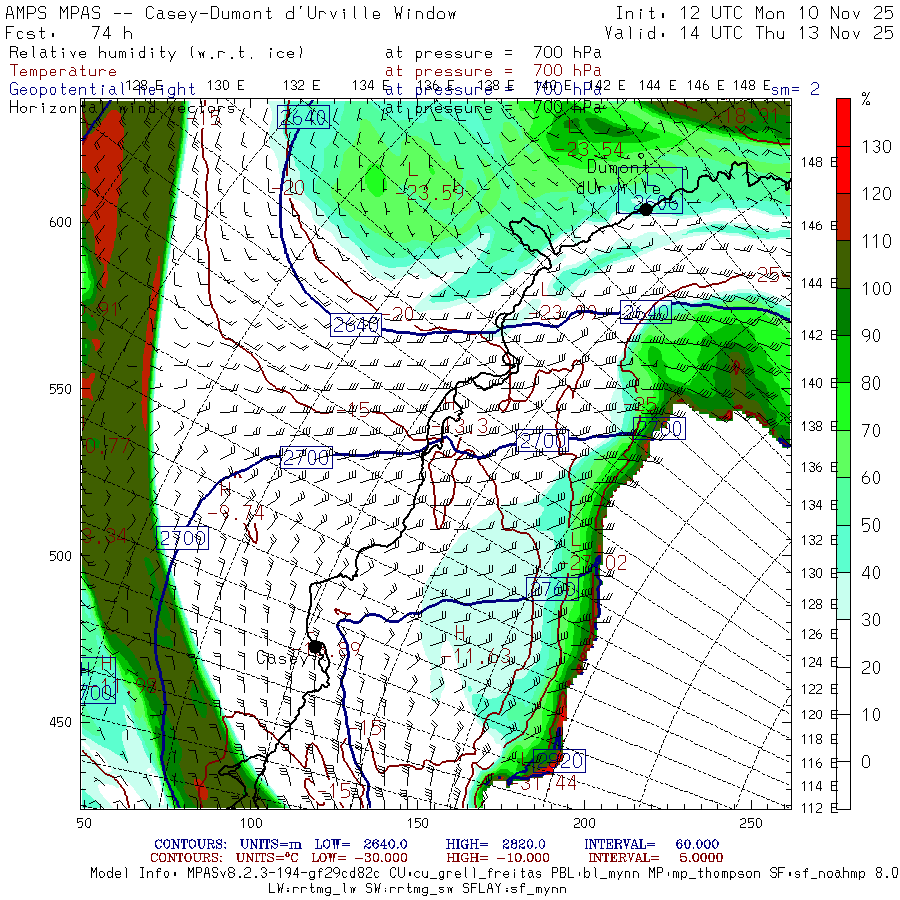The image size is (900, 900).
Task: Click the dark red 110–120% colorbar segment
Action: (843, 217)
